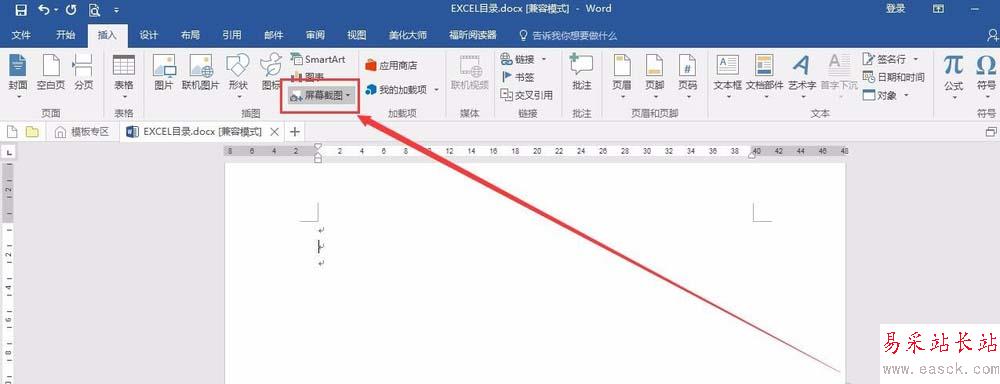This screenshot has height=384, width=1000.
Task: Switch to the 设计 ribbon tab
Action: pos(149,35)
